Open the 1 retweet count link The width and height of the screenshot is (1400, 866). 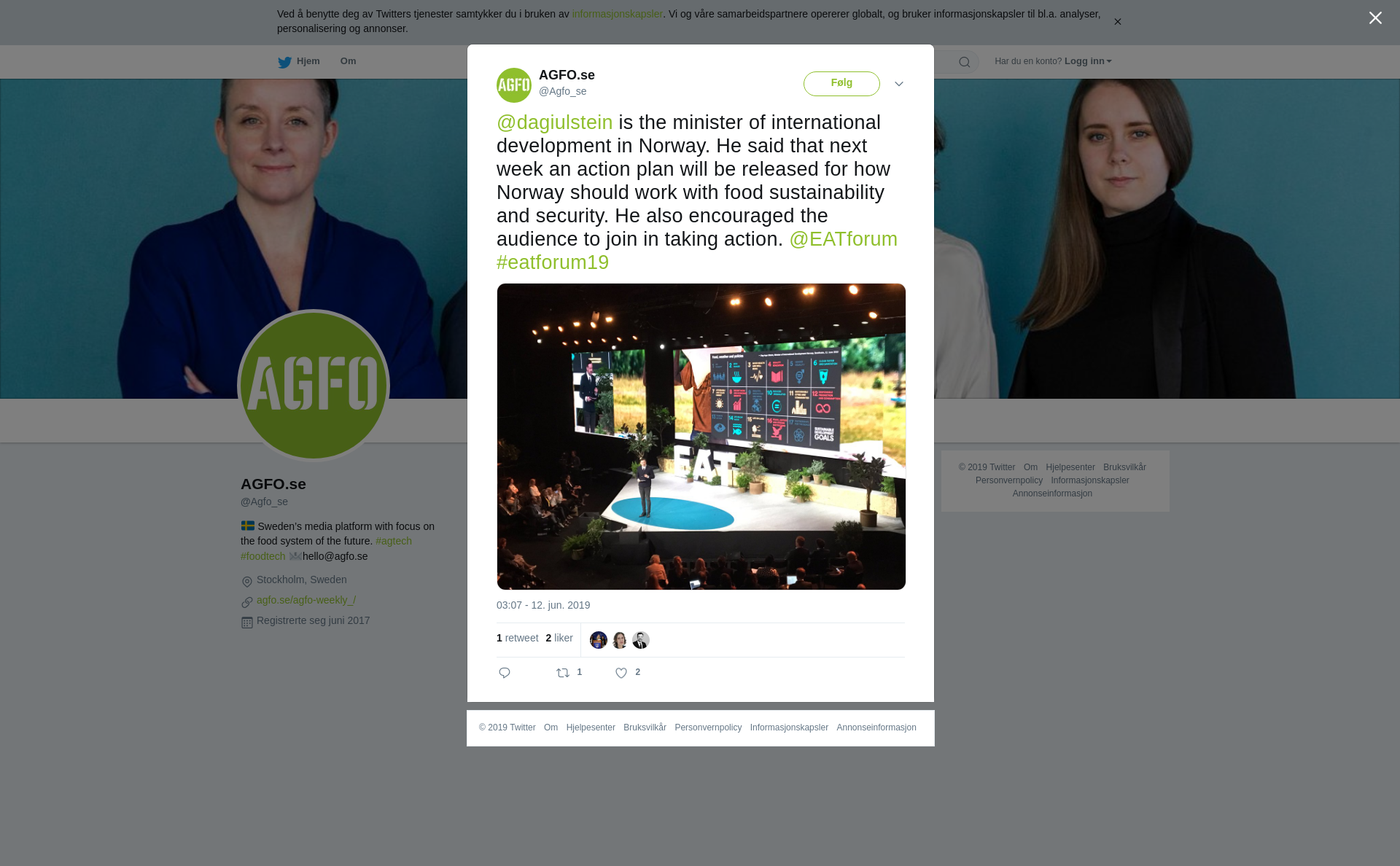click(518, 638)
